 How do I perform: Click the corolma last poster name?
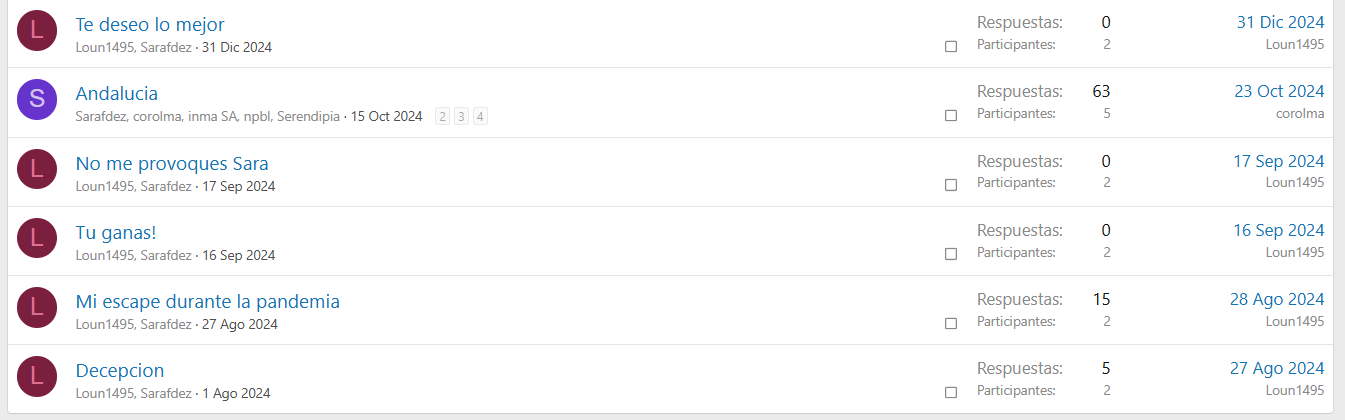click(x=1300, y=113)
